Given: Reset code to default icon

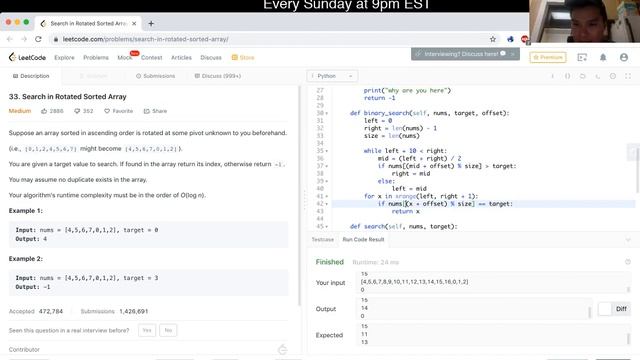Looking at the screenshot, I should click(x=582, y=76).
